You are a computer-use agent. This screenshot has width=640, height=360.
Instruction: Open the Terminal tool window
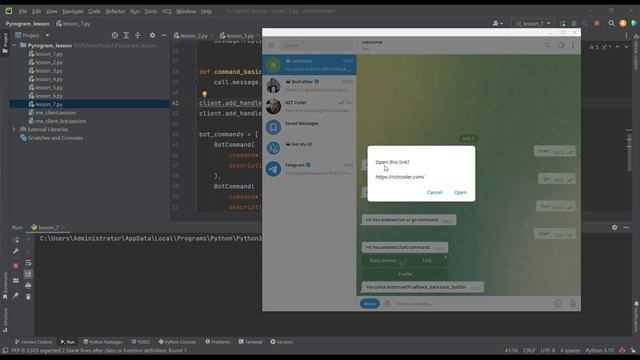tap(250, 342)
